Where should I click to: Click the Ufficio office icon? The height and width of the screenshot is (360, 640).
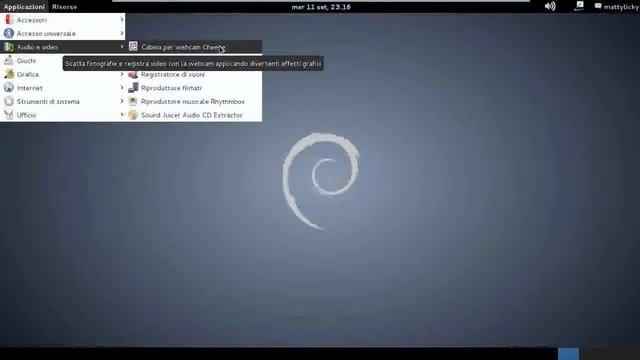9,115
